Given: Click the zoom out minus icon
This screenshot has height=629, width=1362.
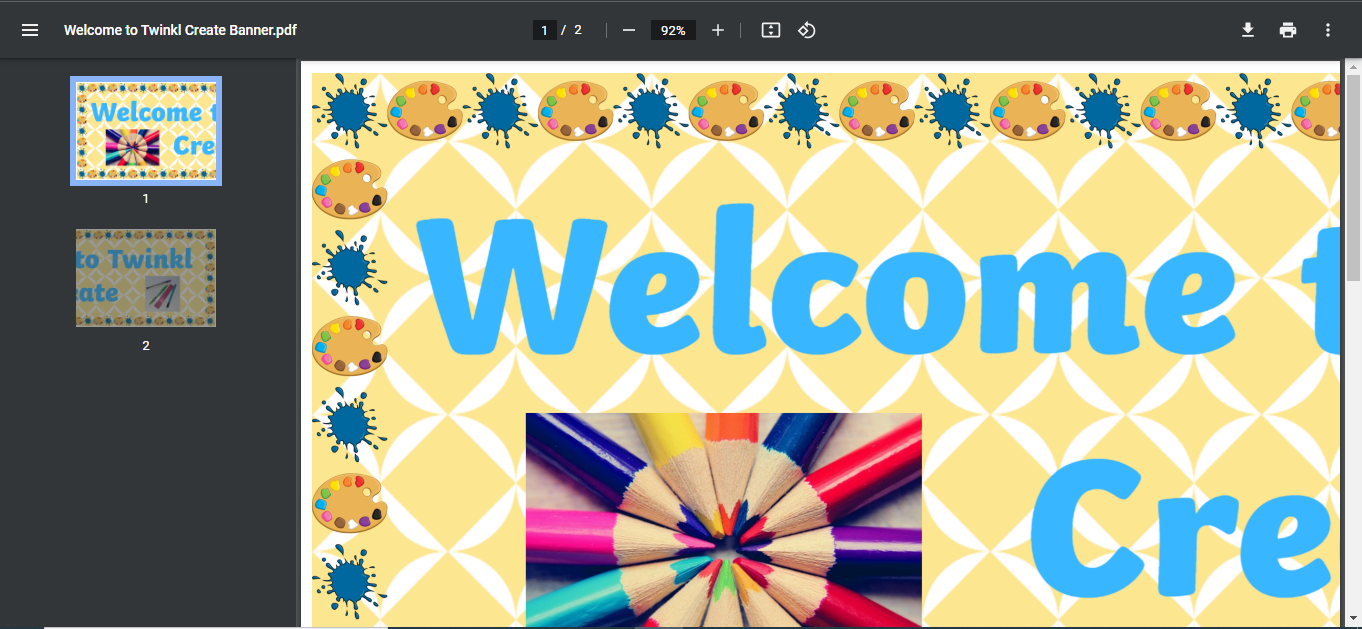Looking at the screenshot, I should pyautogui.click(x=629, y=30).
